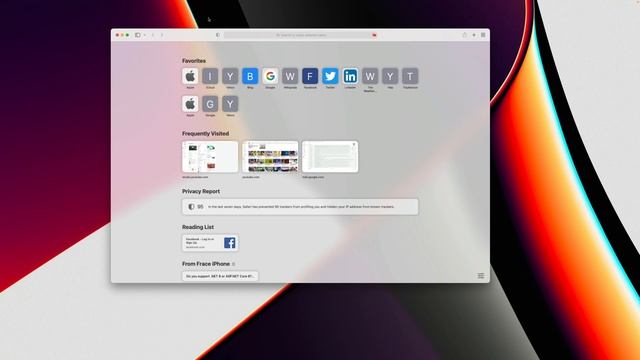640x360 pixels.
Task: Click the Favorites section heading
Action: tap(194, 61)
